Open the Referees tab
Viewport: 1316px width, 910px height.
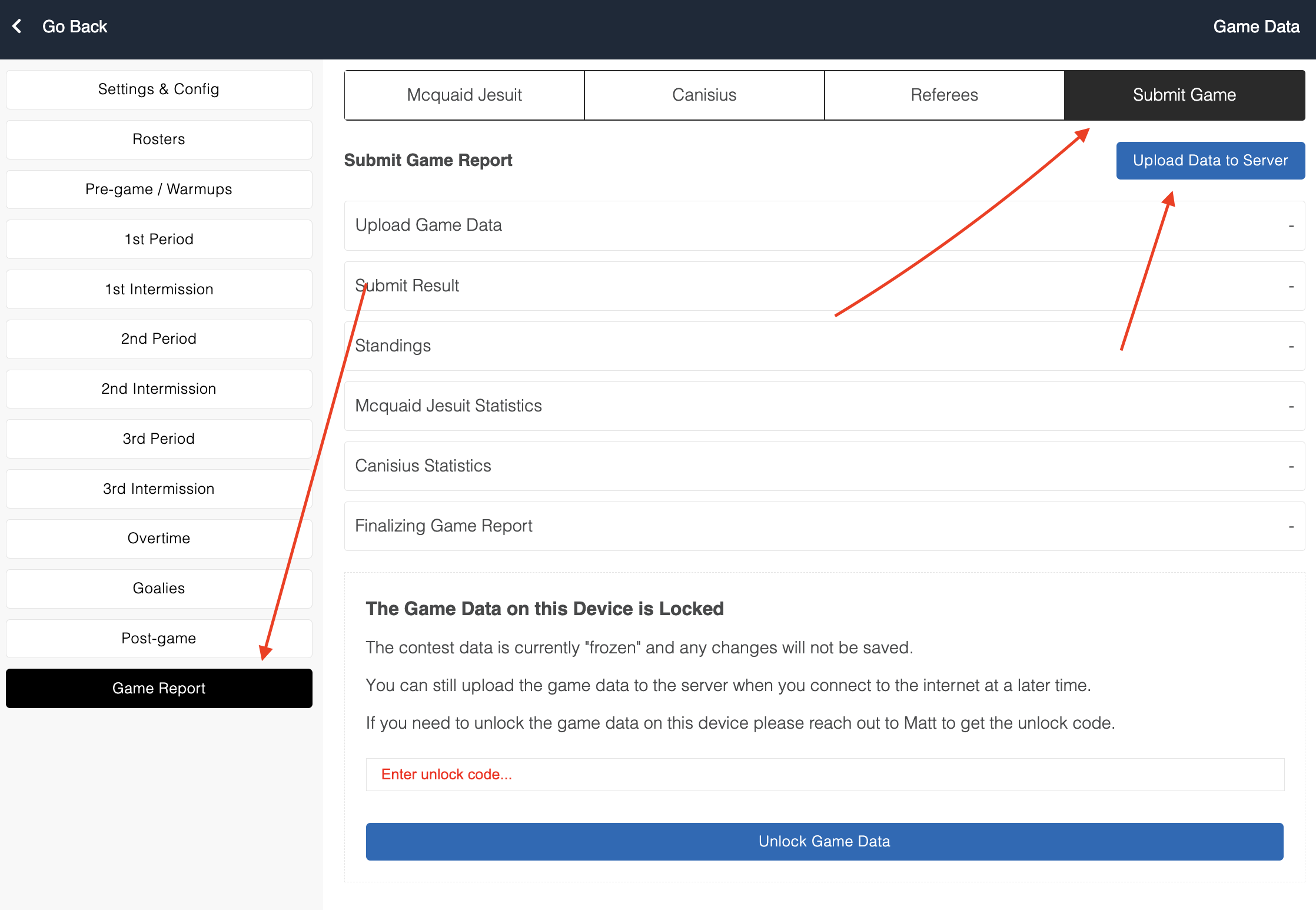tap(944, 95)
